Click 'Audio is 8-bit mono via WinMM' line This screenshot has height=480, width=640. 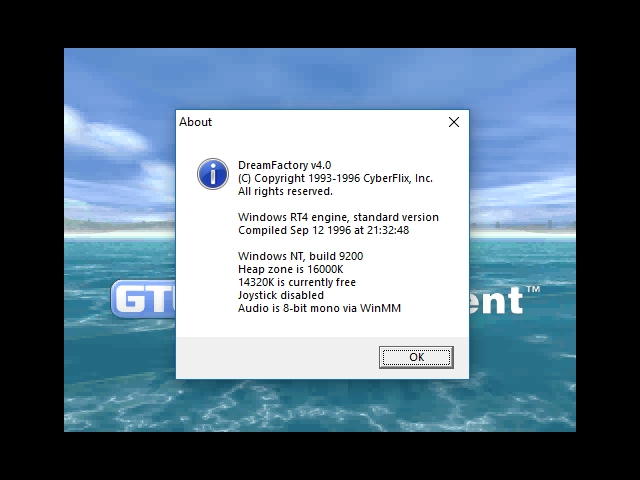coord(319,308)
